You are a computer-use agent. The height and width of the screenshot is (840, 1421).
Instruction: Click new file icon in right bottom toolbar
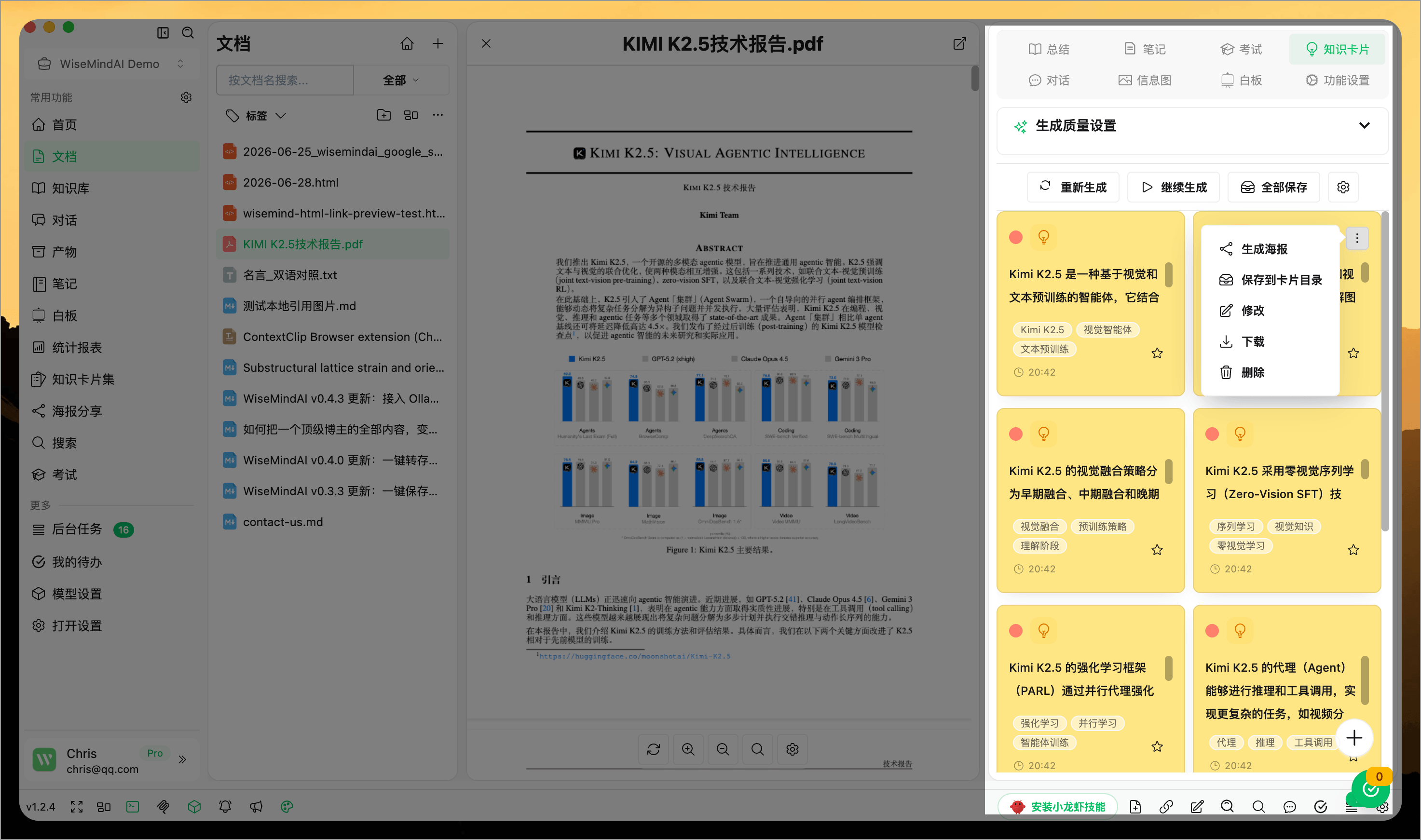point(1135,807)
